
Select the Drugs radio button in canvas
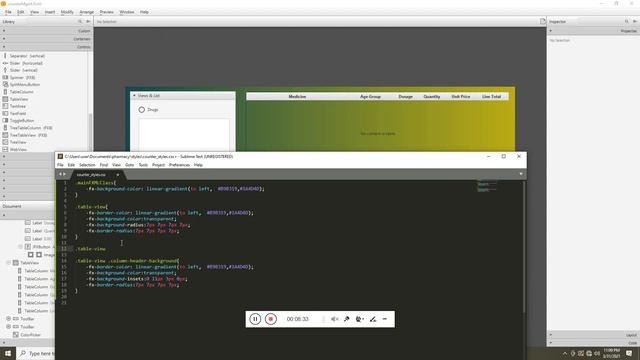(142, 110)
